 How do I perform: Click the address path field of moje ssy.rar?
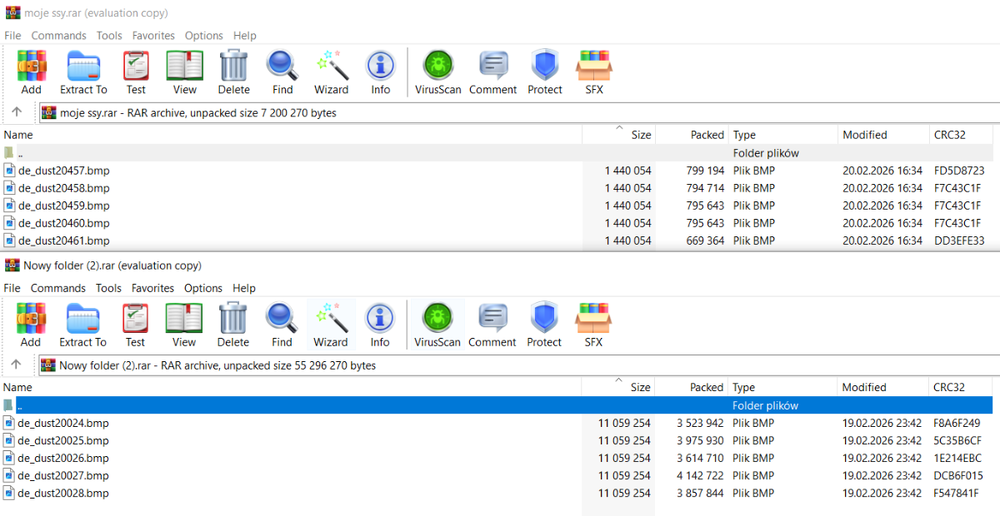(x=500, y=113)
